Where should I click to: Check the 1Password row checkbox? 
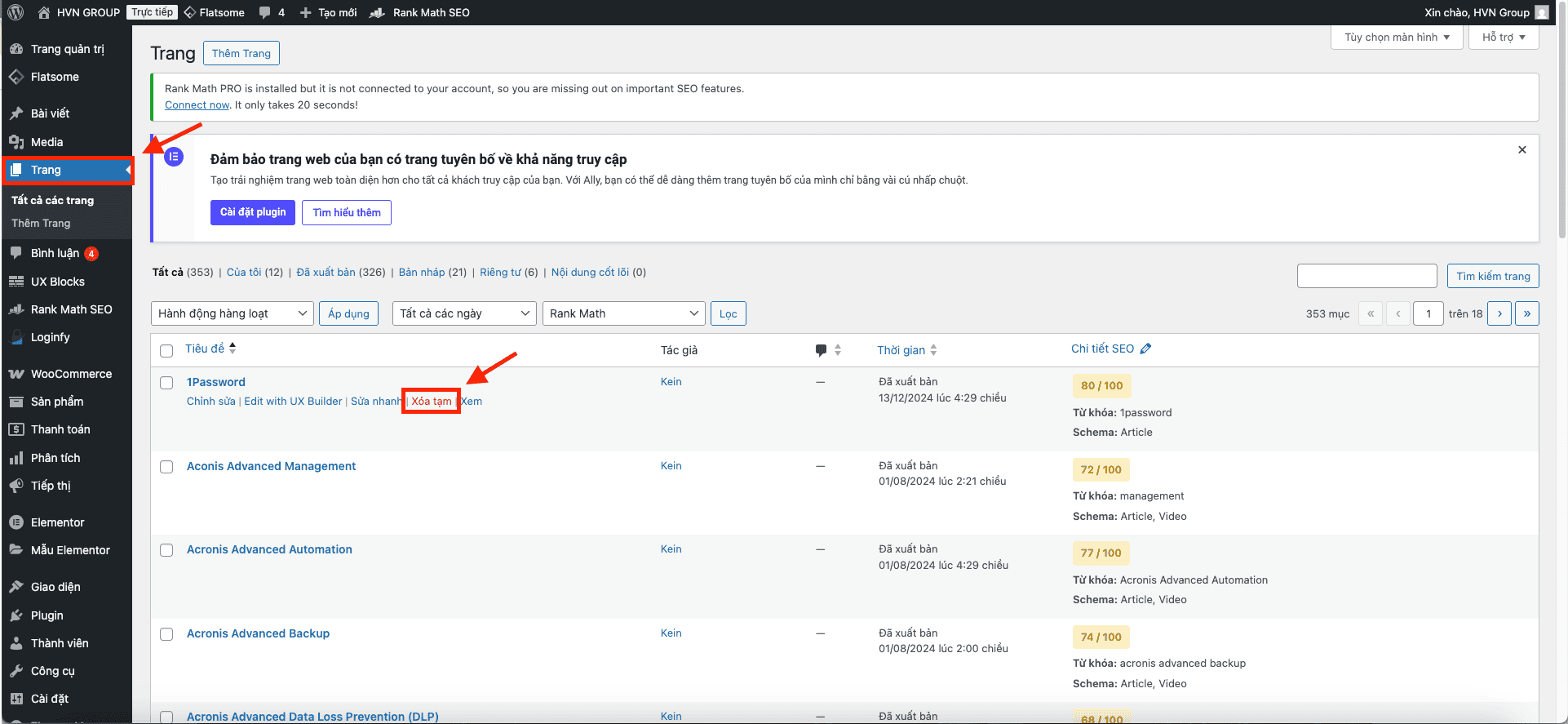coord(166,383)
